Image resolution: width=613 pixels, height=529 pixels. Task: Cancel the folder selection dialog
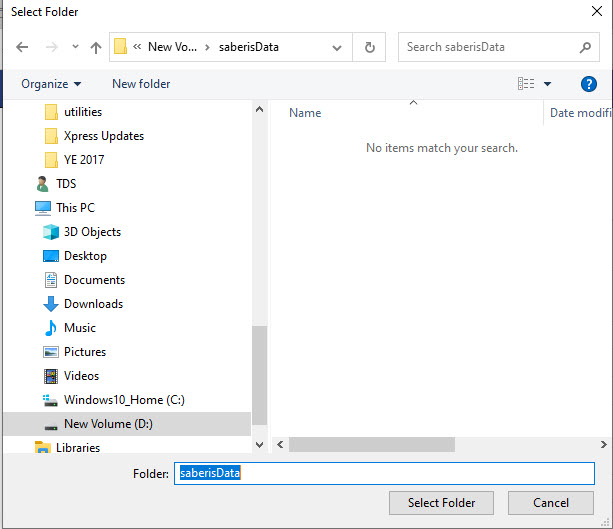click(x=551, y=503)
